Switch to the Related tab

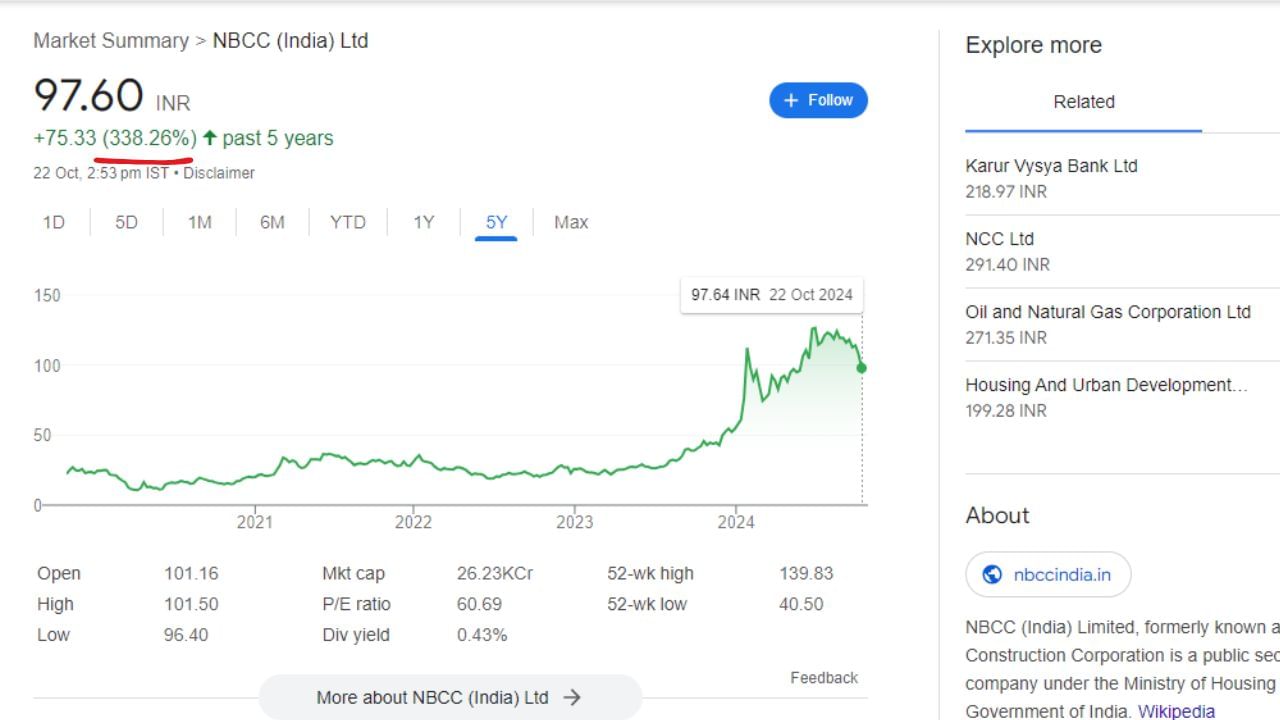coord(1084,102)
